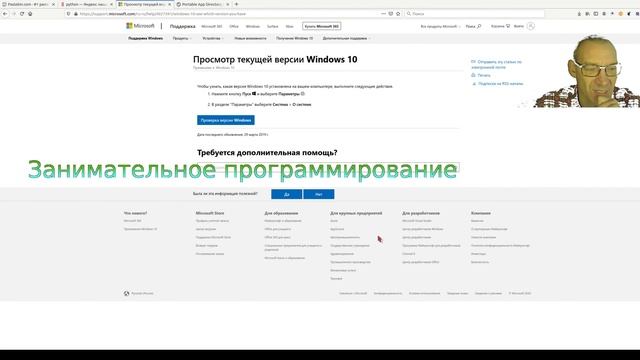Open Office in the header navigation
Screen dimensions: 640x360
click(234, 26)
